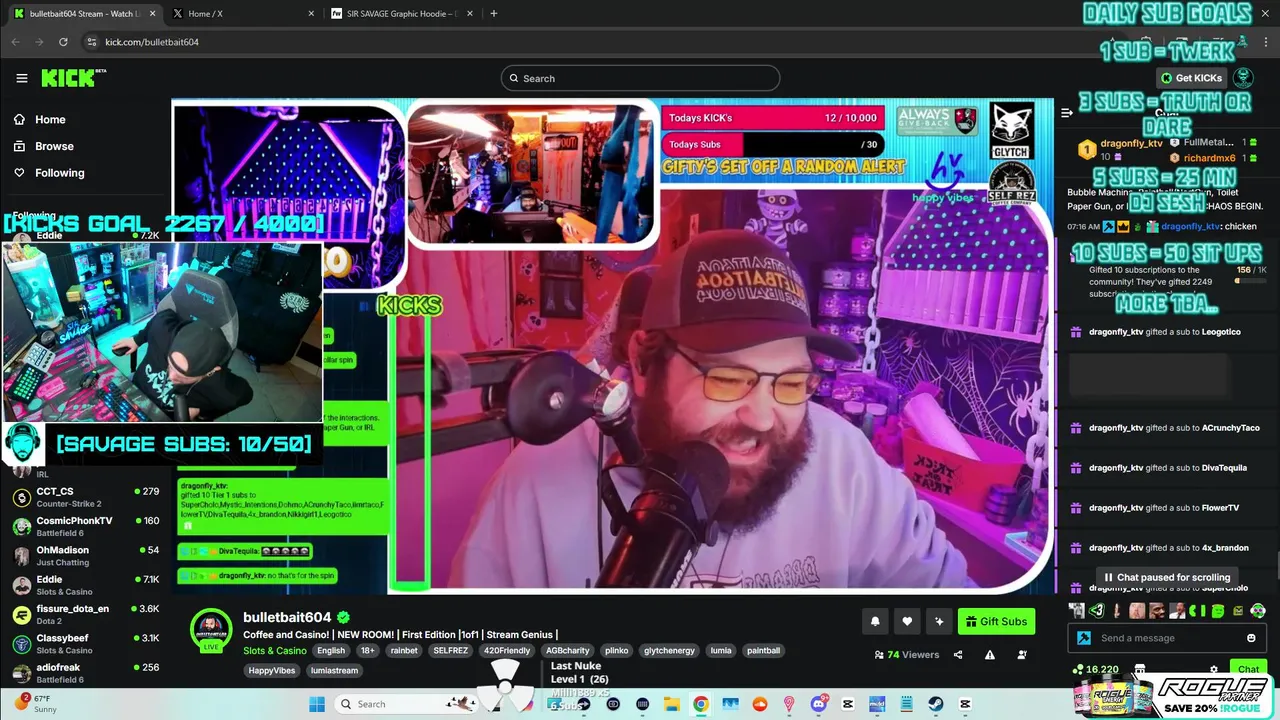Open Classybeef channel in sidebar
The image size is (1280, 720).
click(85, 643)
